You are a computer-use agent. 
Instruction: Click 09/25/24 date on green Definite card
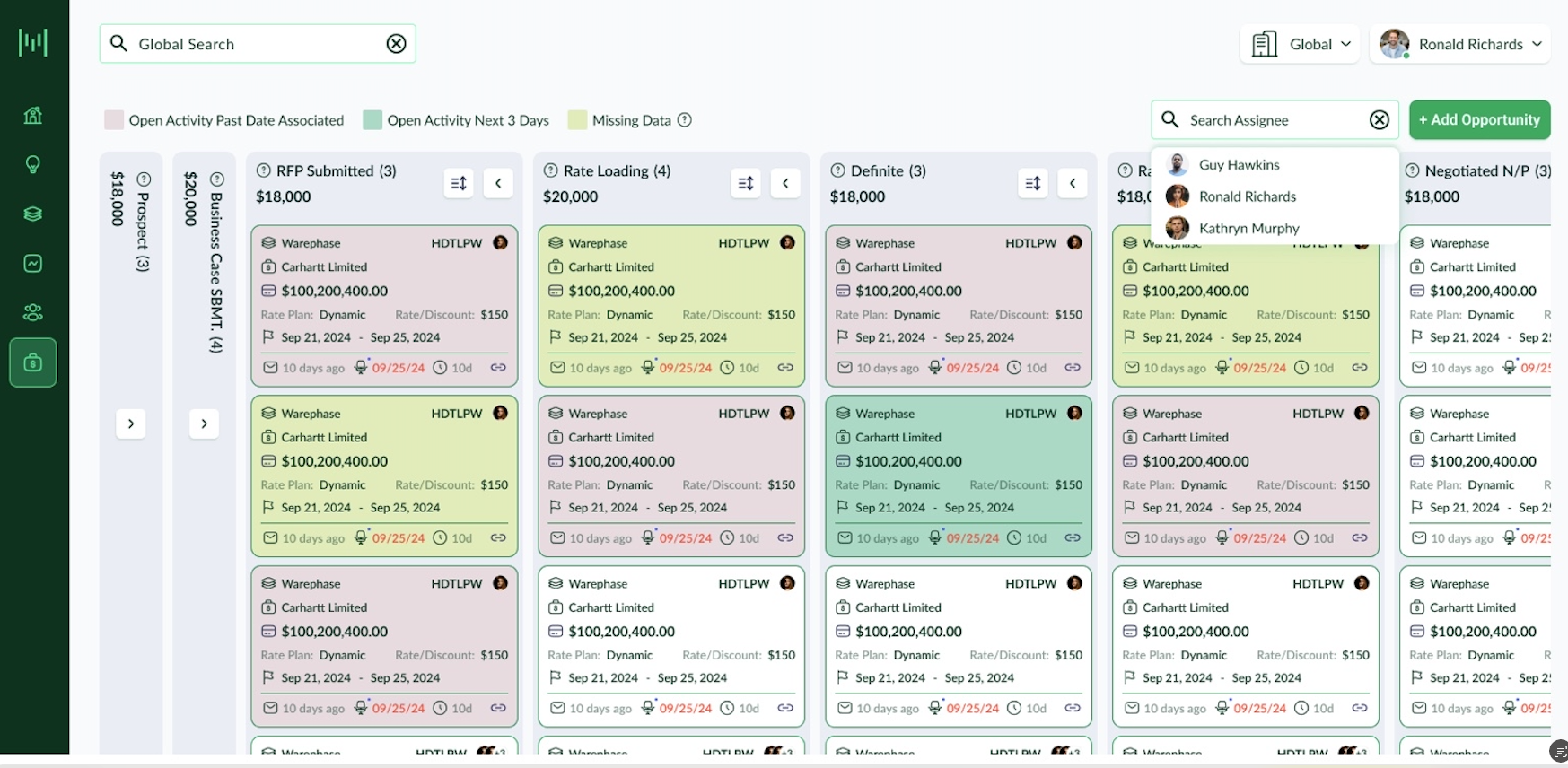click(x=973, y=538)
